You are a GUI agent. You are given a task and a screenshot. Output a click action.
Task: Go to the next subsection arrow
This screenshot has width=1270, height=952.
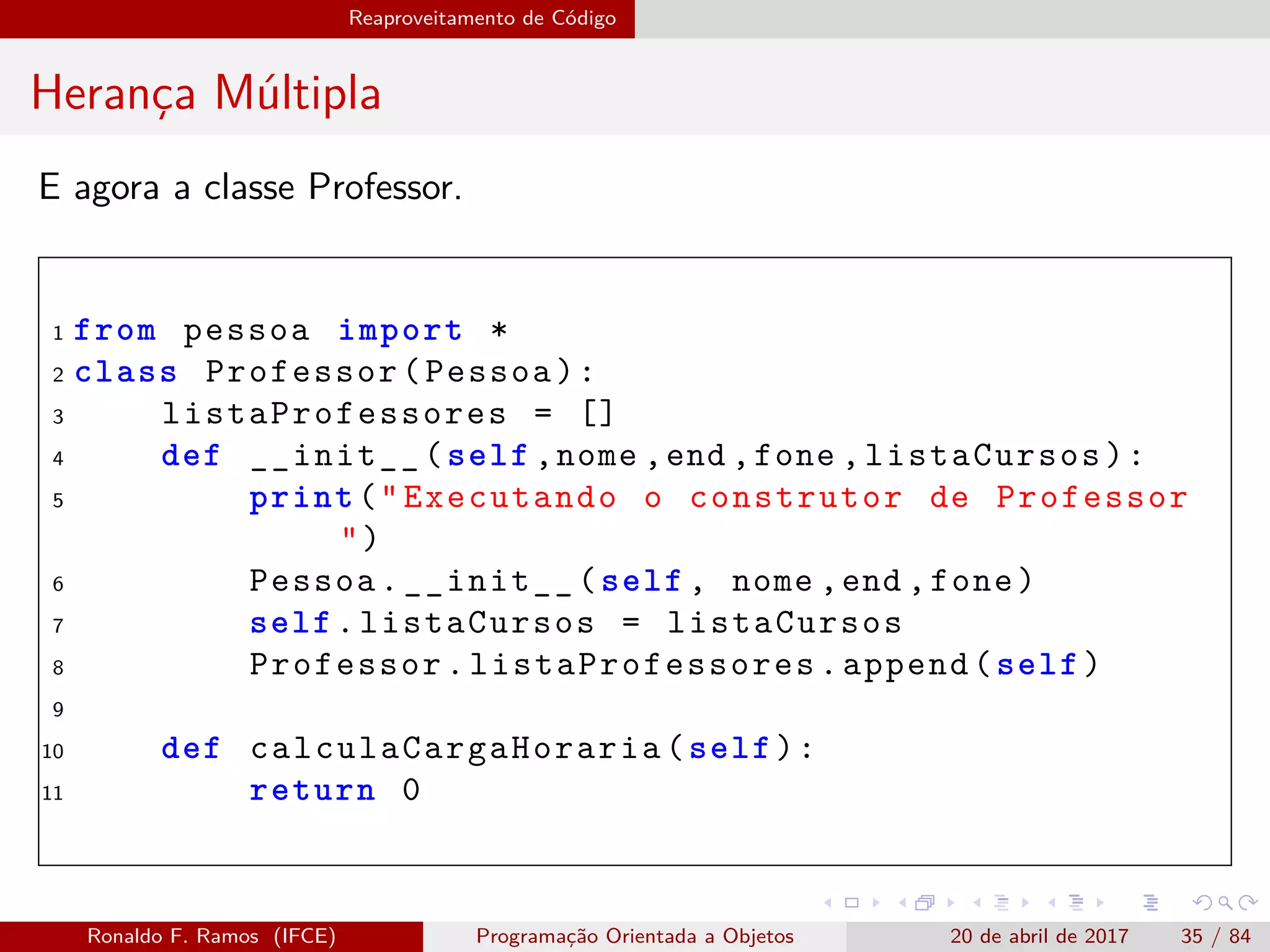pyautogui.click(x=1026, y=902)
